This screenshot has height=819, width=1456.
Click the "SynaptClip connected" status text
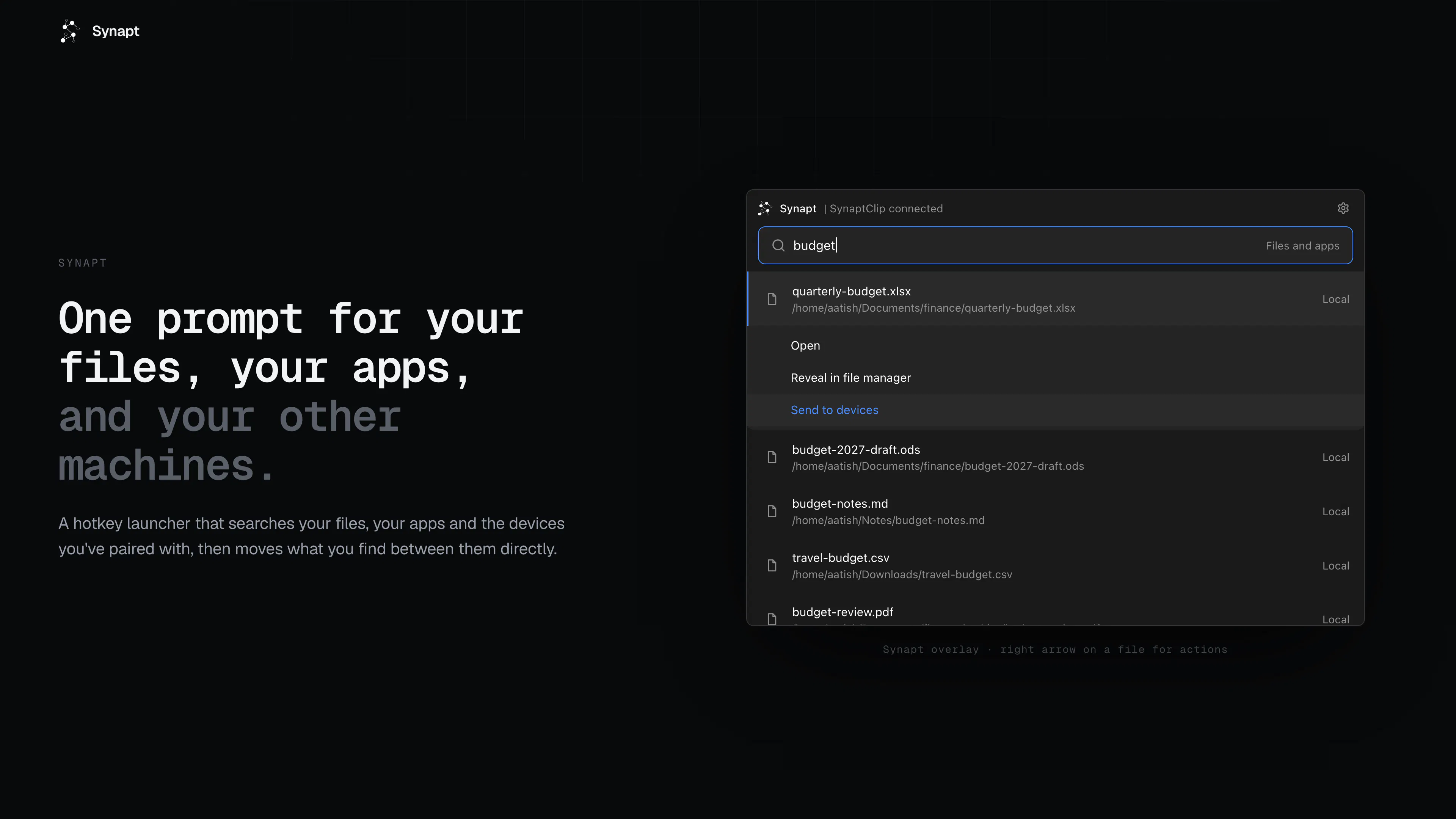tap(886, 209)
